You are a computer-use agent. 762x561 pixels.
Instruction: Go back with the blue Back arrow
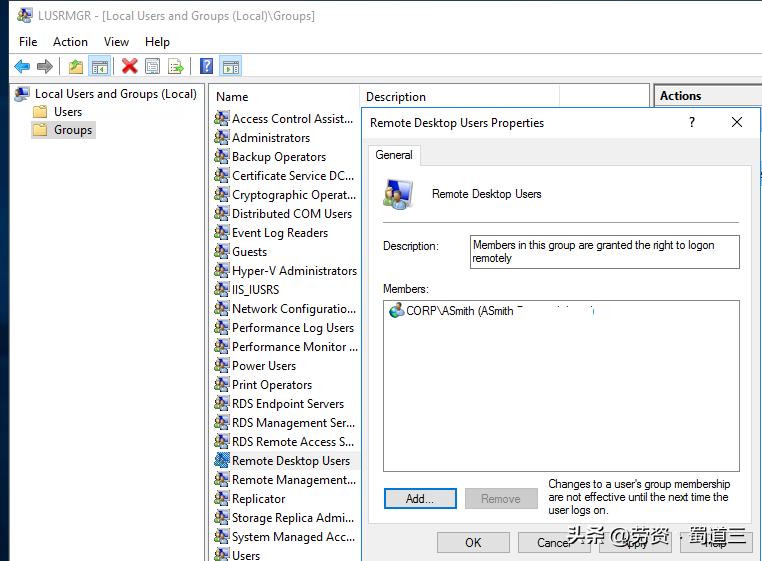(22, 66)
